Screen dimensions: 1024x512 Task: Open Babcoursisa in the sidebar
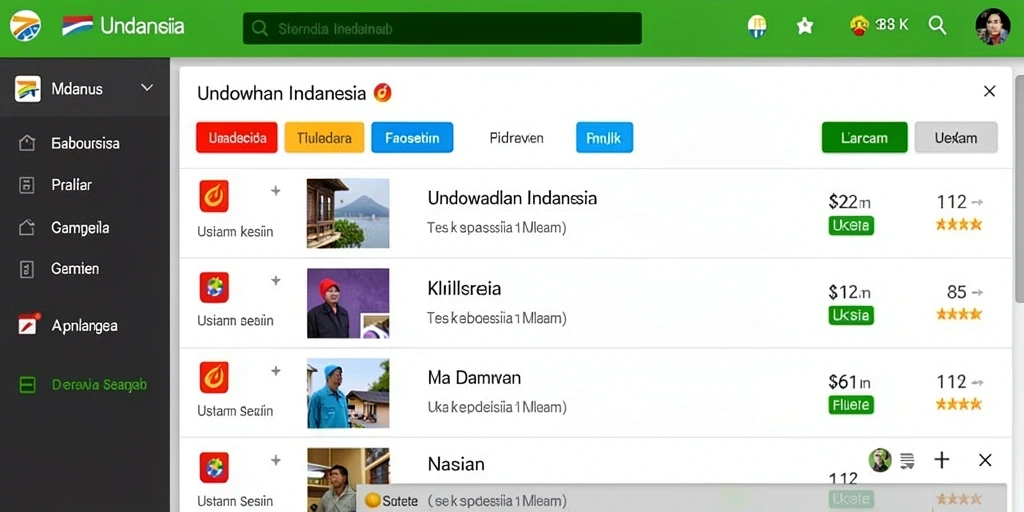pyautogui.click(x=86, y=143)
